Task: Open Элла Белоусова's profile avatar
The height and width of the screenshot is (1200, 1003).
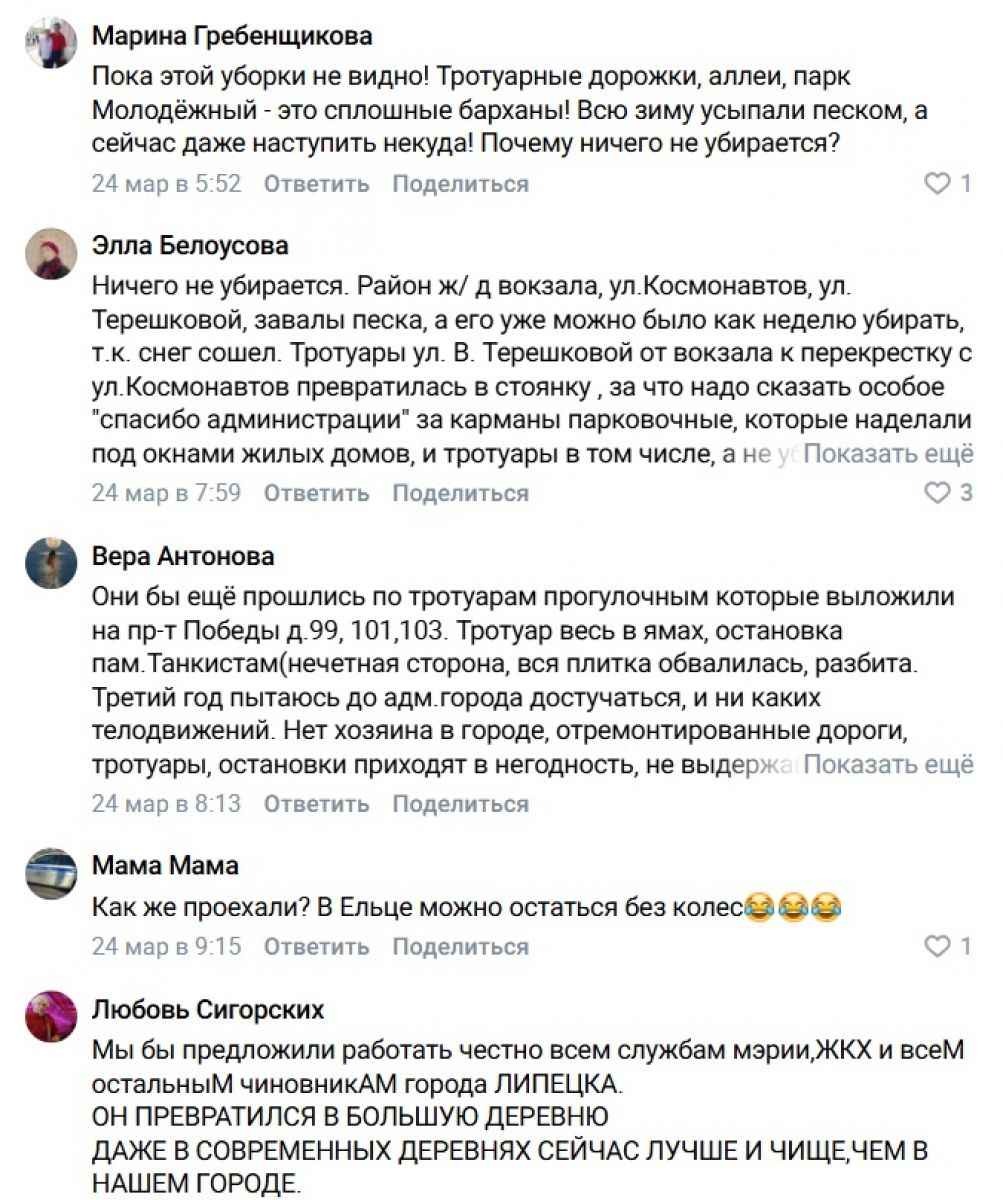Action: pos(51,253)
